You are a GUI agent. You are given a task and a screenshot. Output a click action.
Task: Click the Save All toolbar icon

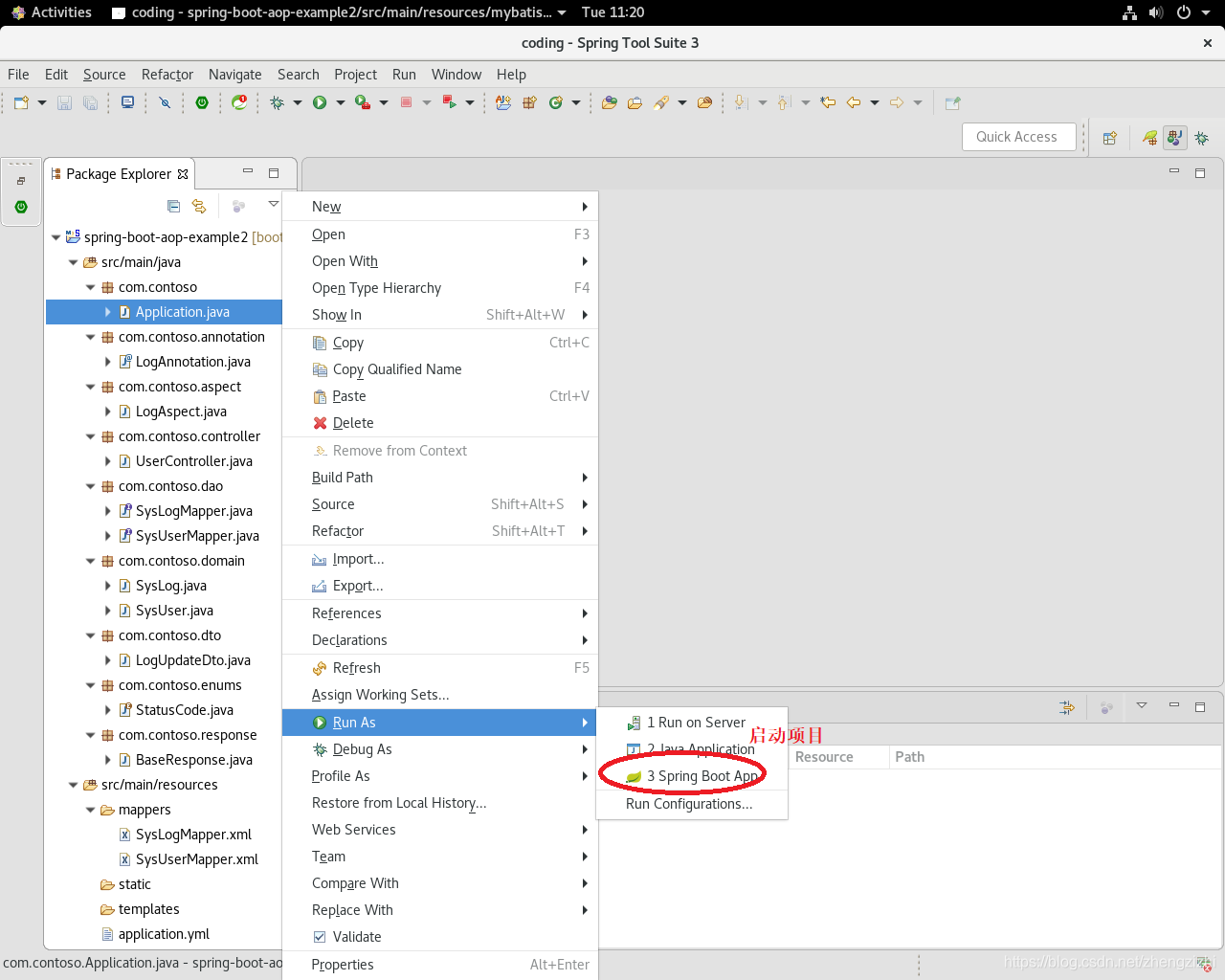click(90, 102)
